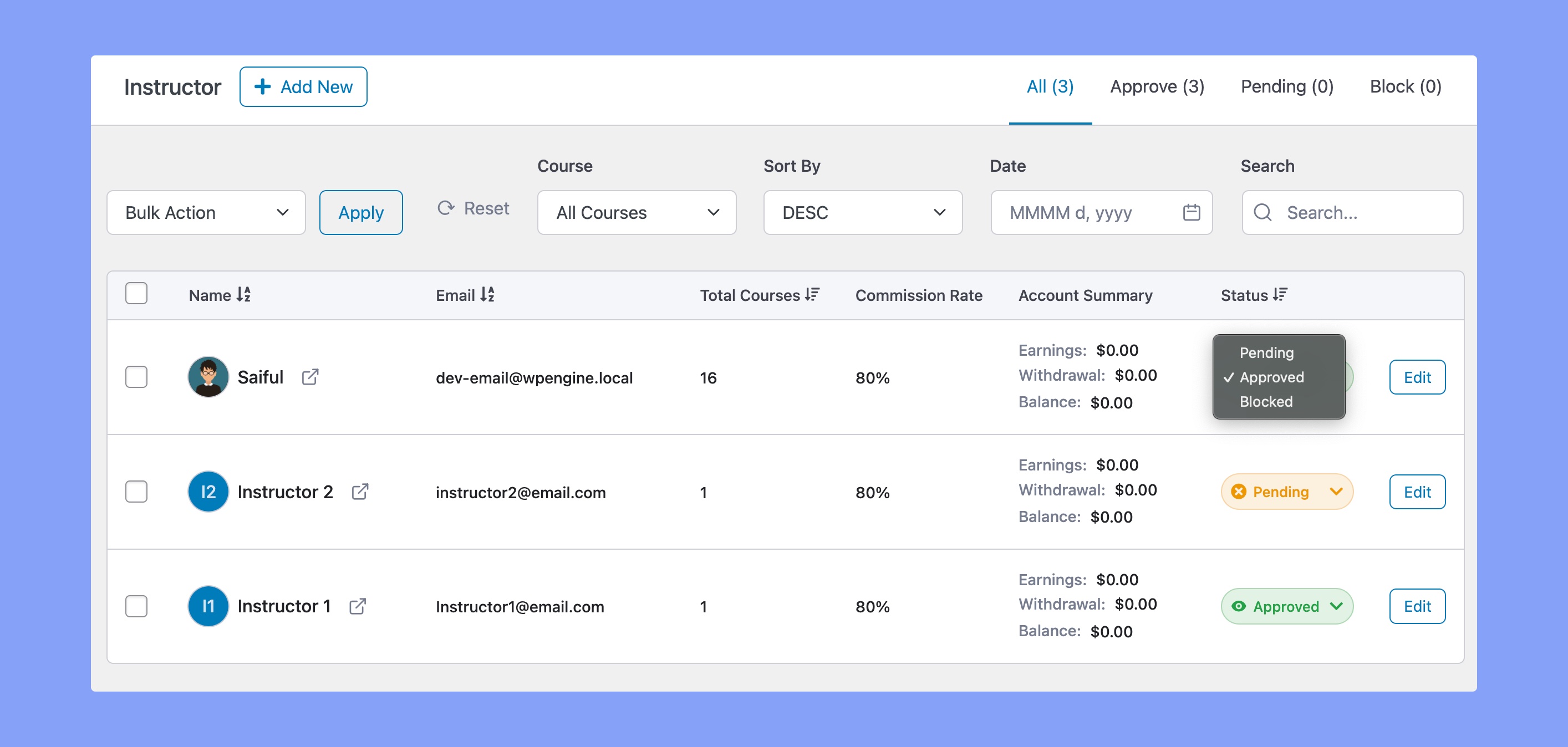Sort by Email using A-Z sort icon
1568x747 pixels.
tap(487, 294)
